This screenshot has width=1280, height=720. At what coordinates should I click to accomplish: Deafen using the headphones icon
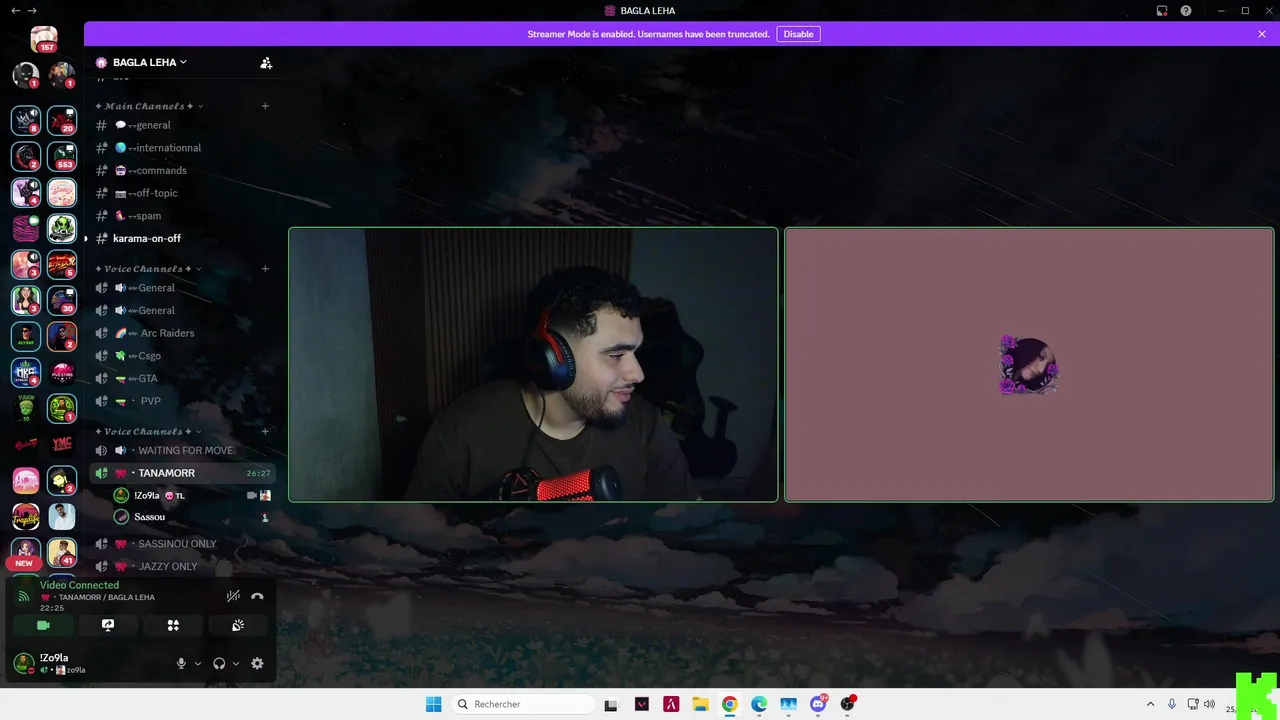[219, 663]
